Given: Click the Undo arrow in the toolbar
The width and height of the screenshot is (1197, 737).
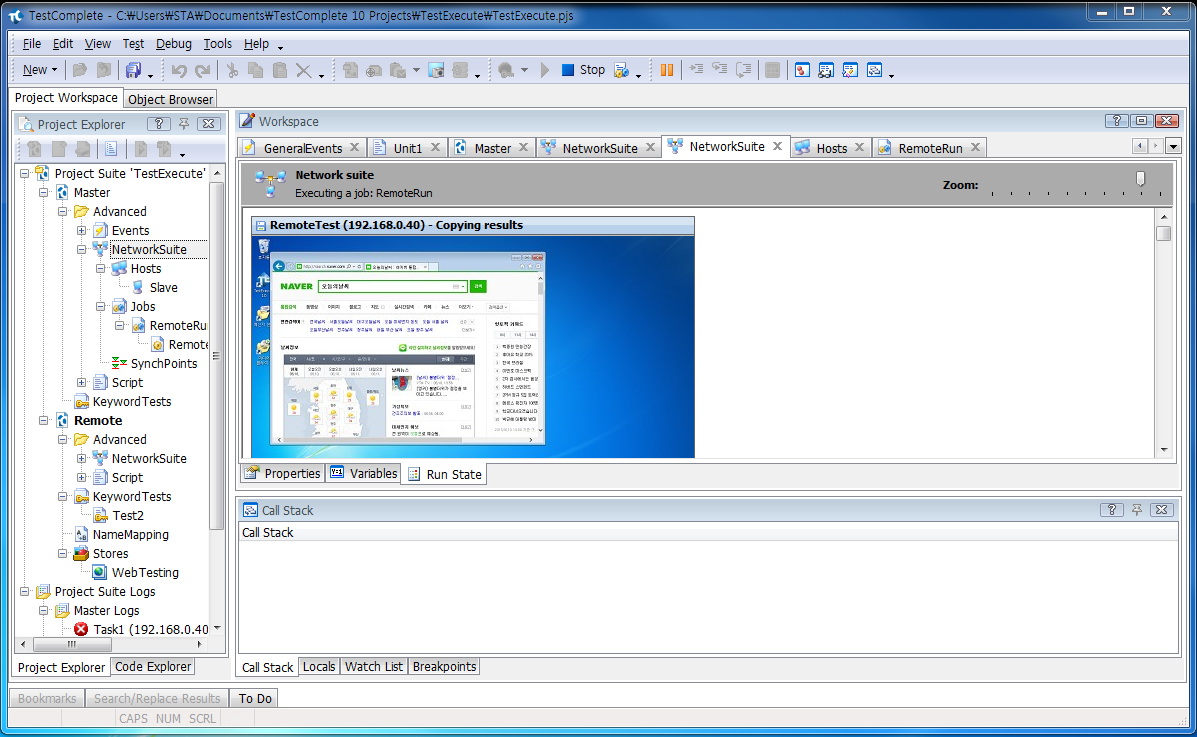Looking at the screenshot, I should point(179,70).
